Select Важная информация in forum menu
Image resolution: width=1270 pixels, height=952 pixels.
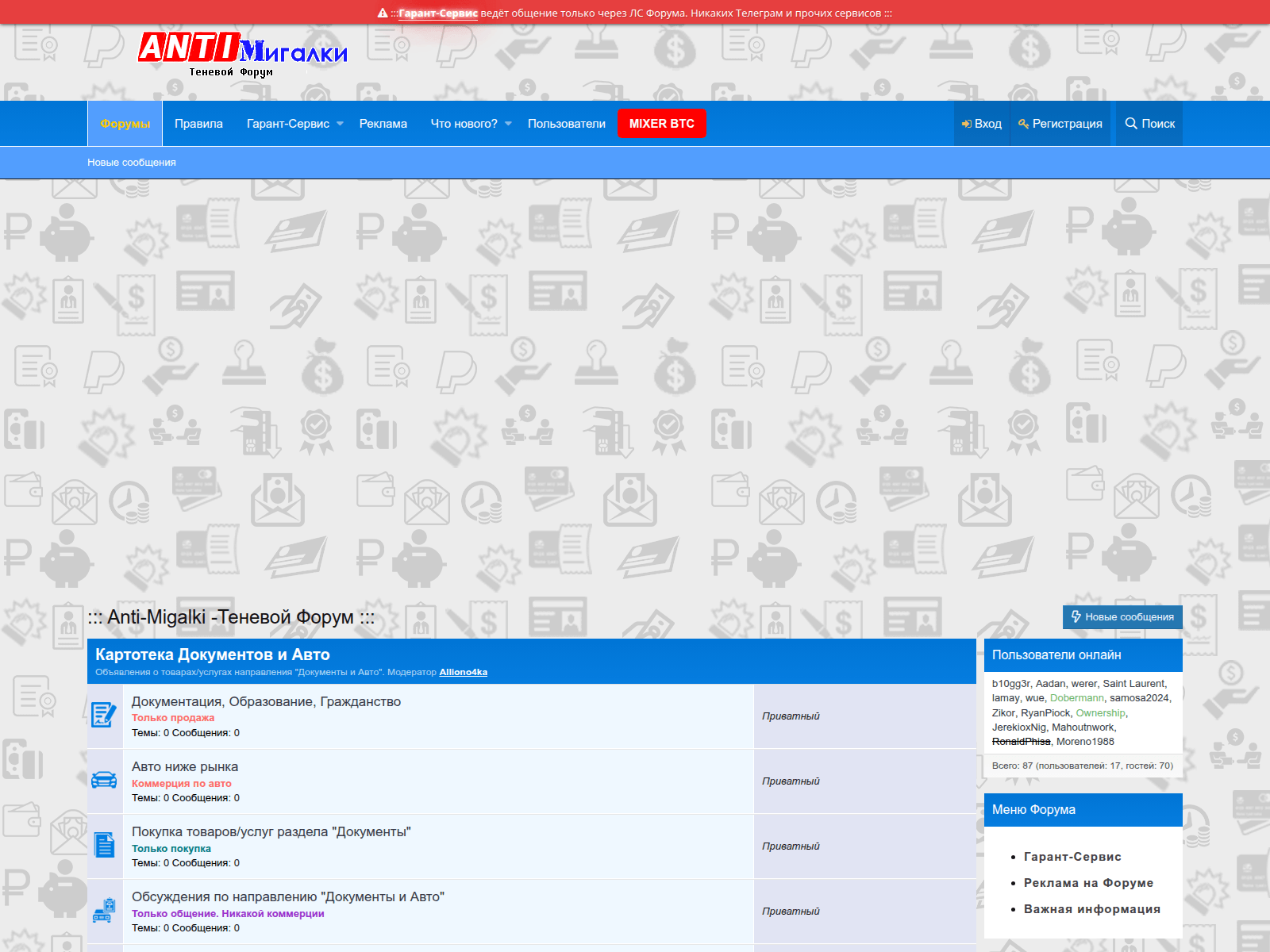coord(1091,909)
